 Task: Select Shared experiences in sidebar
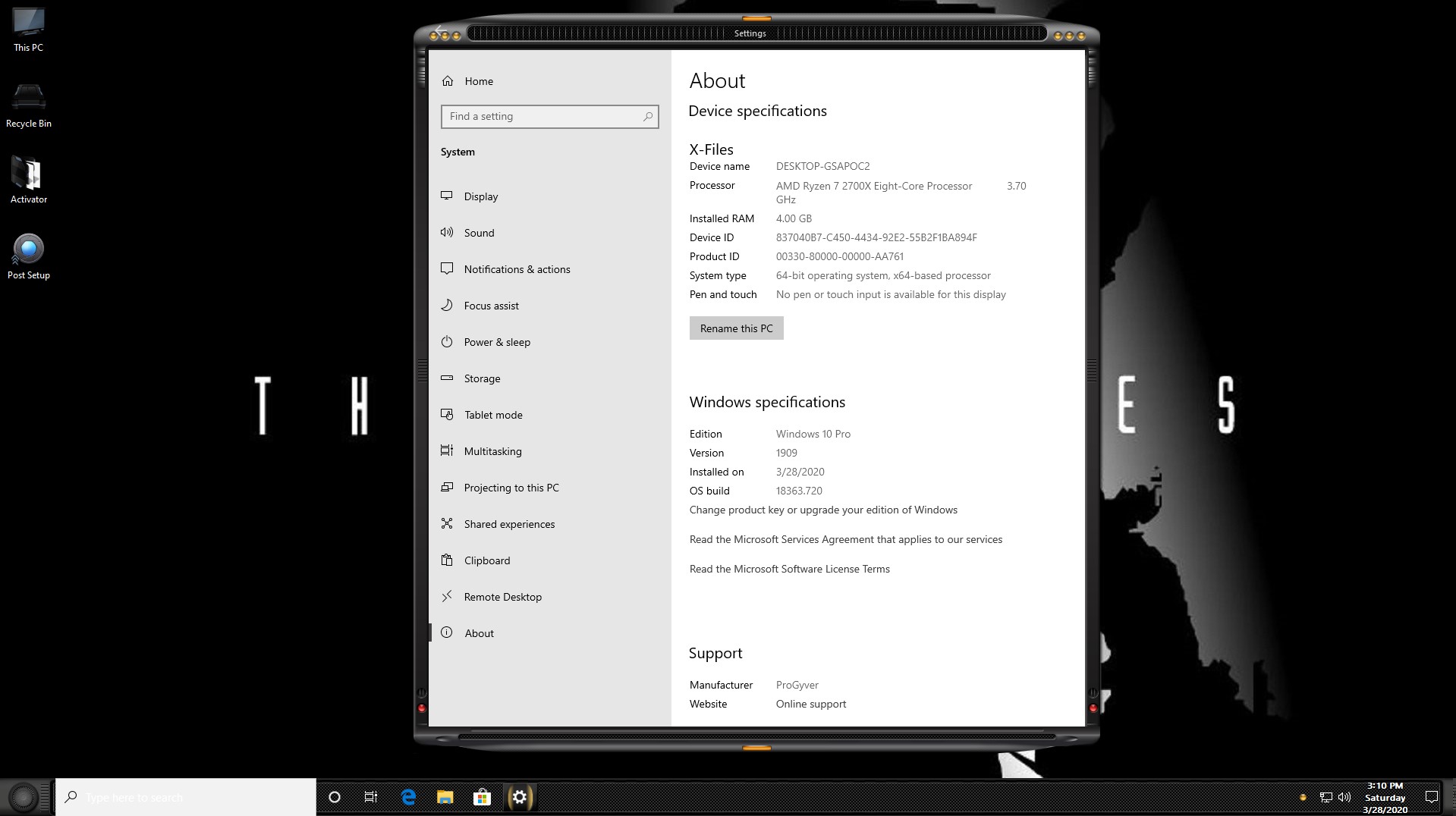[x=549, y=524]
